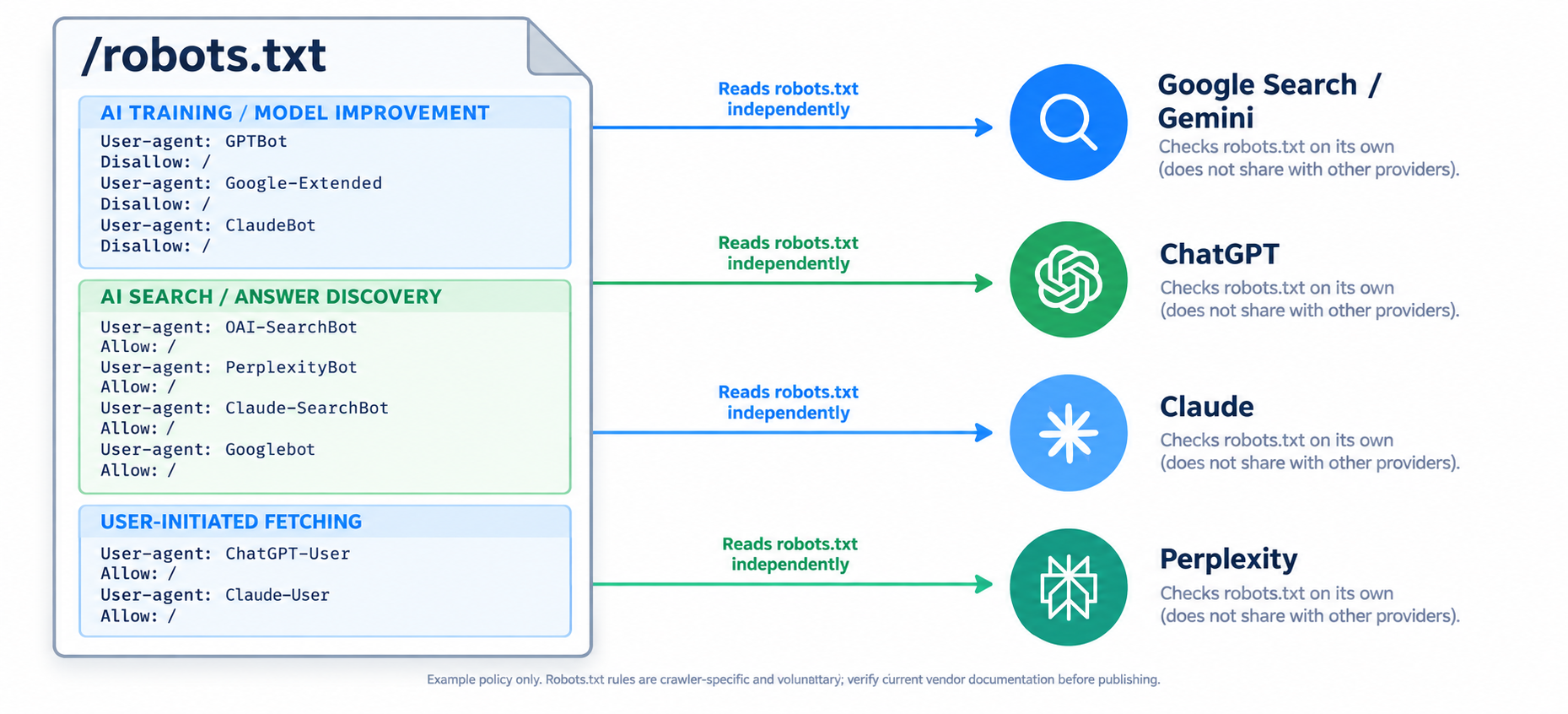Image resolution: width=1568 pixels, height=714 pixels.
Task: Click the bold "Claude" provider heading
Action: (x=1207, y=407)
